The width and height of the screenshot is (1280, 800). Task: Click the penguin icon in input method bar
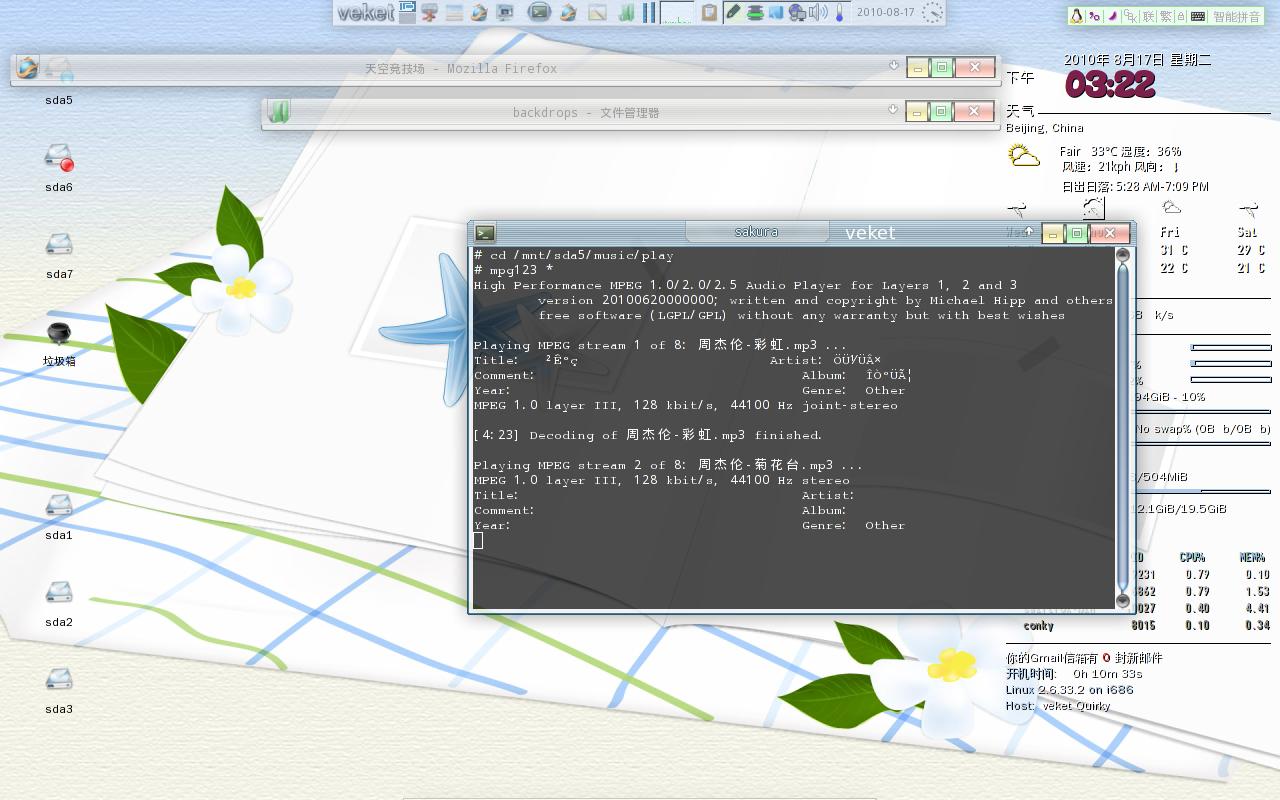[1077, 16]
